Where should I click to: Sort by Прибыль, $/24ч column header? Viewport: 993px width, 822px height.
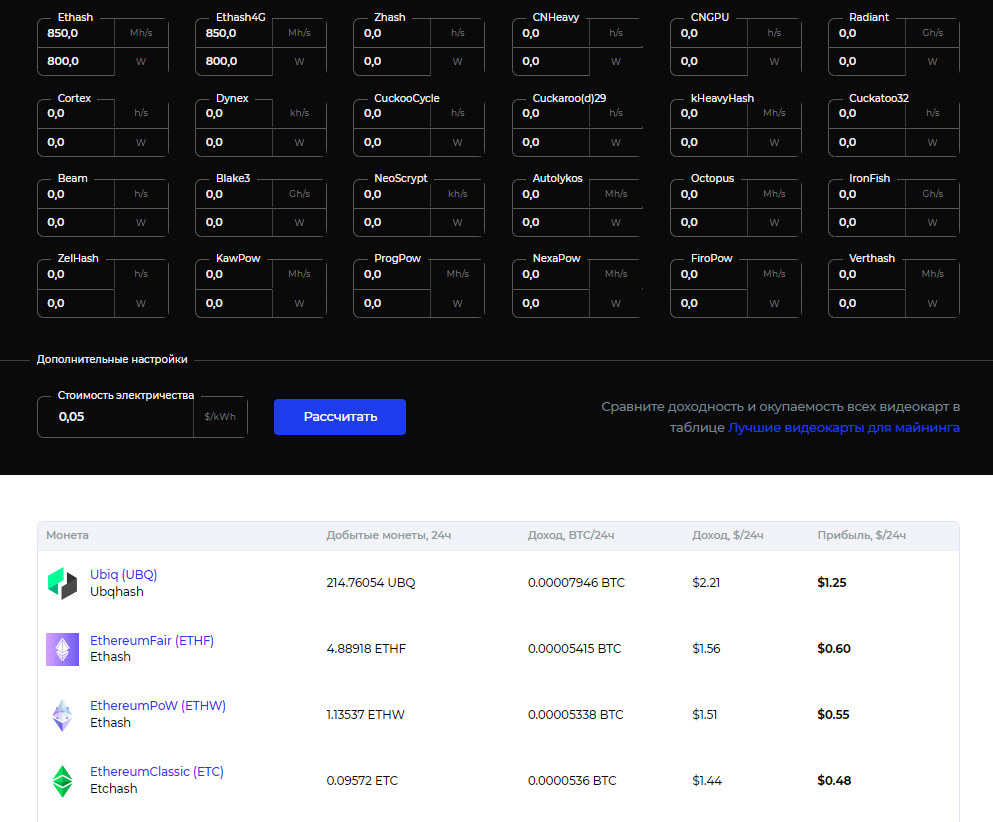[x=861, y=536]
